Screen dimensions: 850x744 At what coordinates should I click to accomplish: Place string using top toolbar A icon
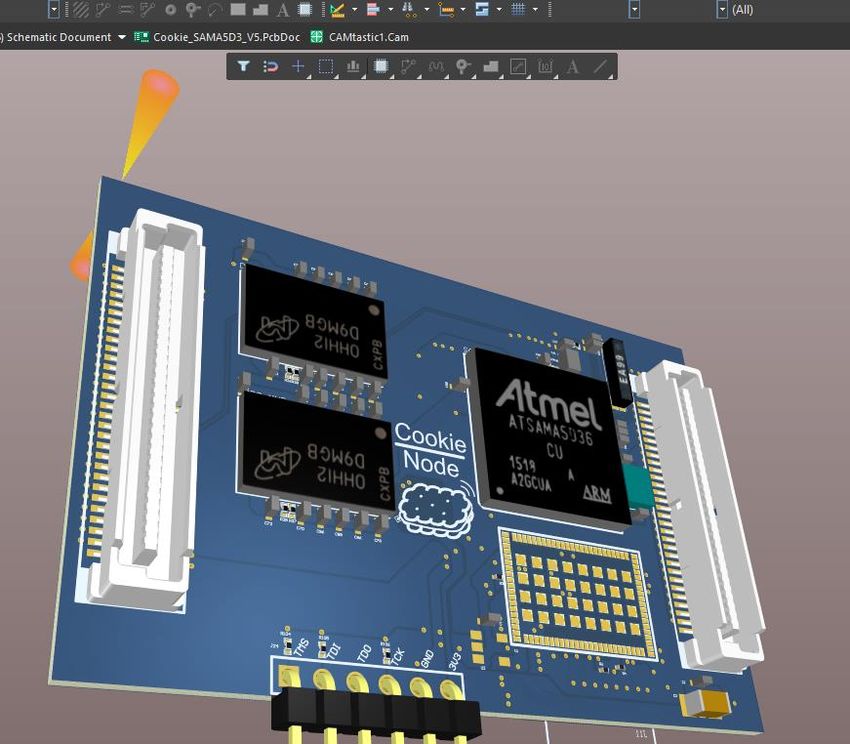point(282,10)
